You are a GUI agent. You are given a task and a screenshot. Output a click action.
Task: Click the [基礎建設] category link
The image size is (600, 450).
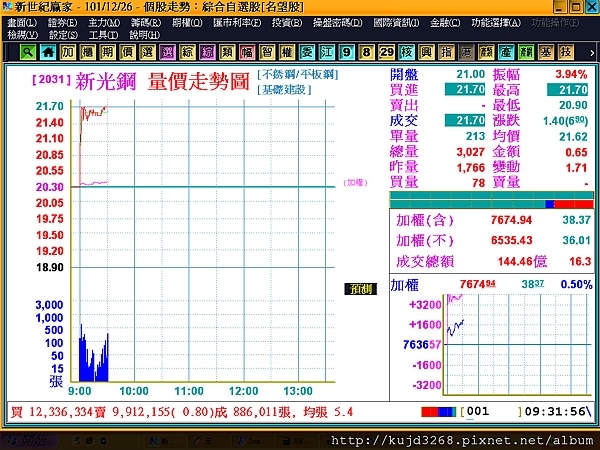284,90
